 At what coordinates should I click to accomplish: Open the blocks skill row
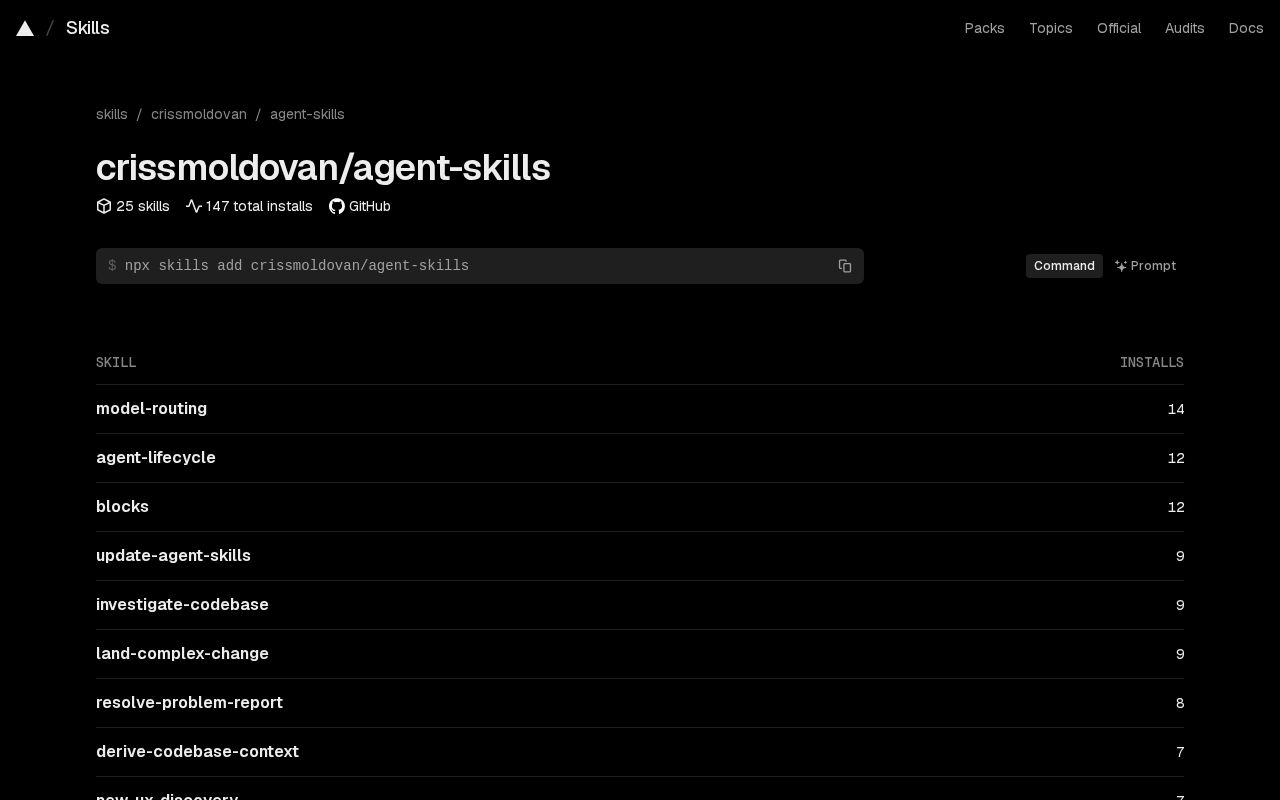point(640,507)
